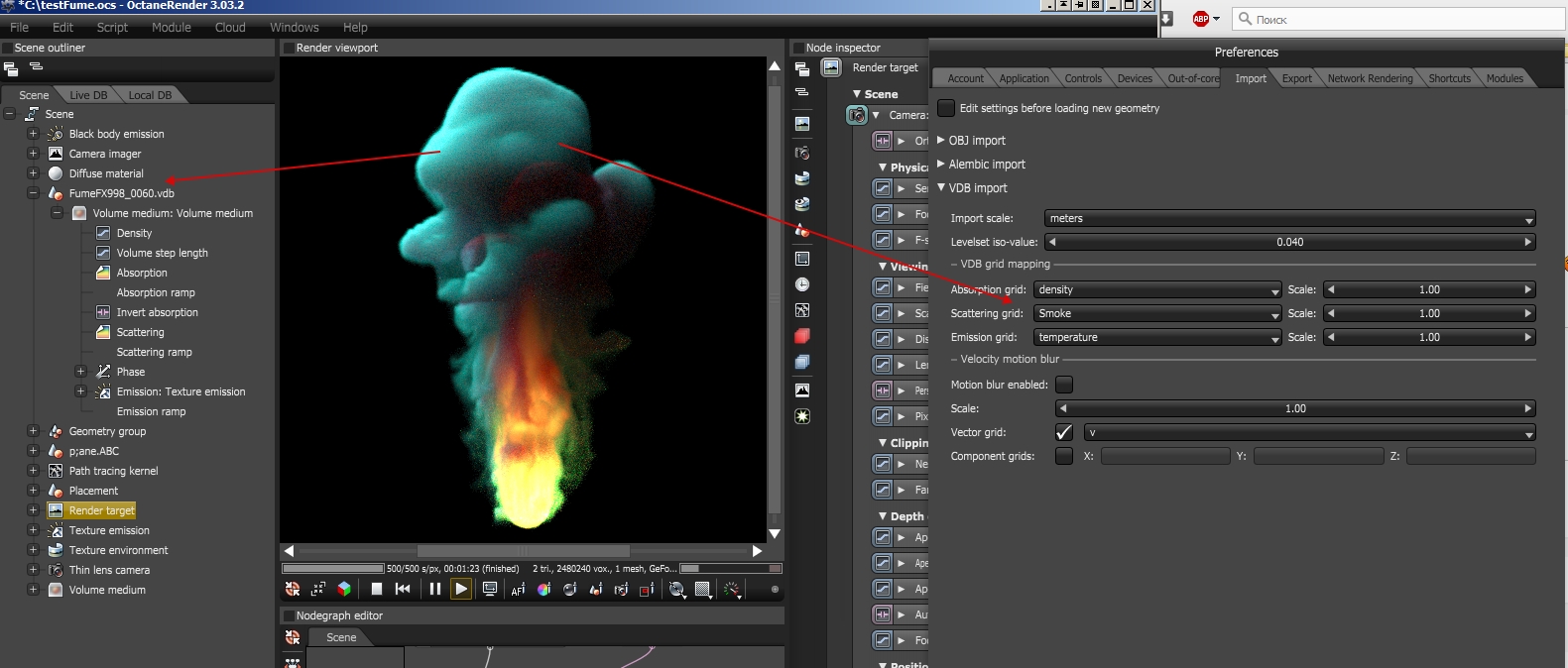Image resolution: width=1568 pixels, height=668 pixels.
Task: Switch to the Devices preferences tab
Action: (1135, 78)
